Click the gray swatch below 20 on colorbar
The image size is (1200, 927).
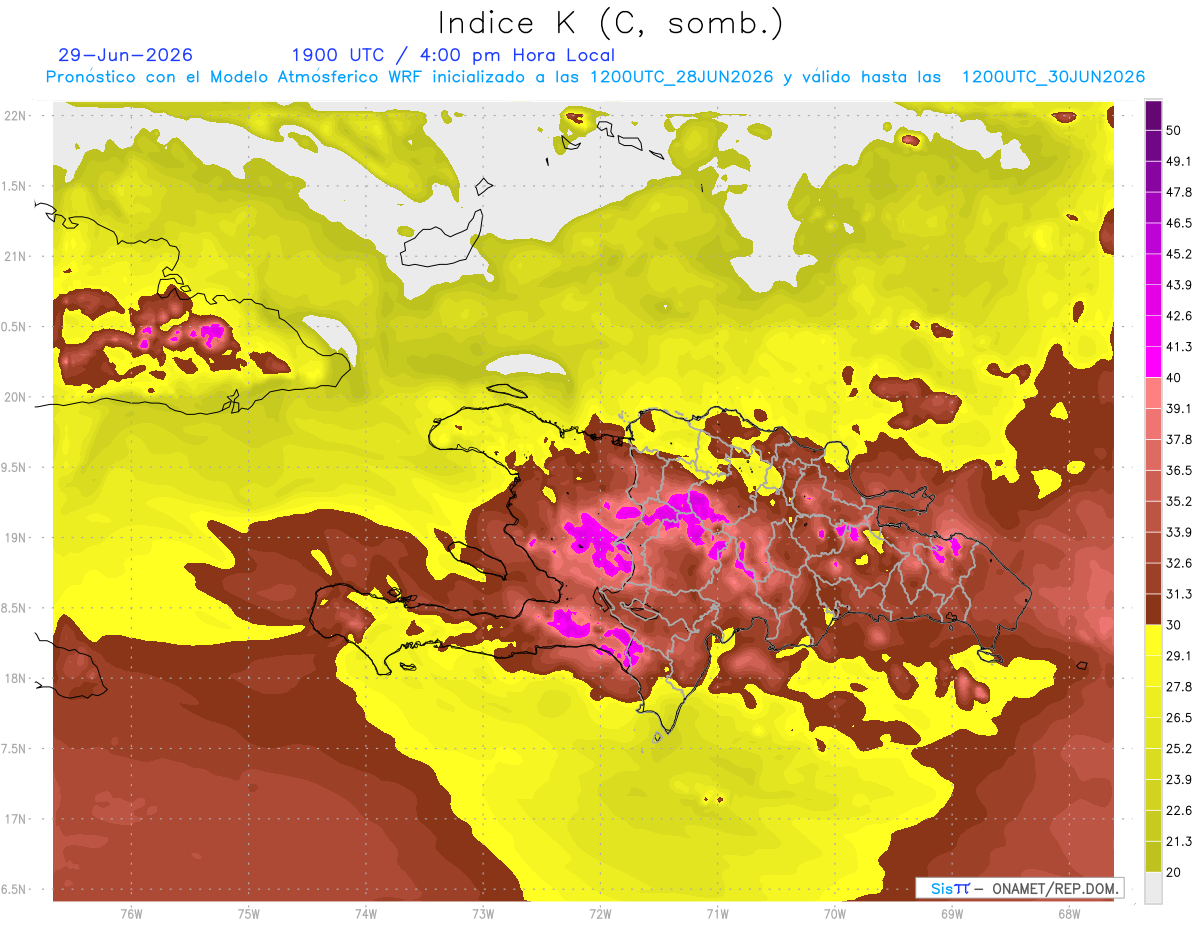1153,888
